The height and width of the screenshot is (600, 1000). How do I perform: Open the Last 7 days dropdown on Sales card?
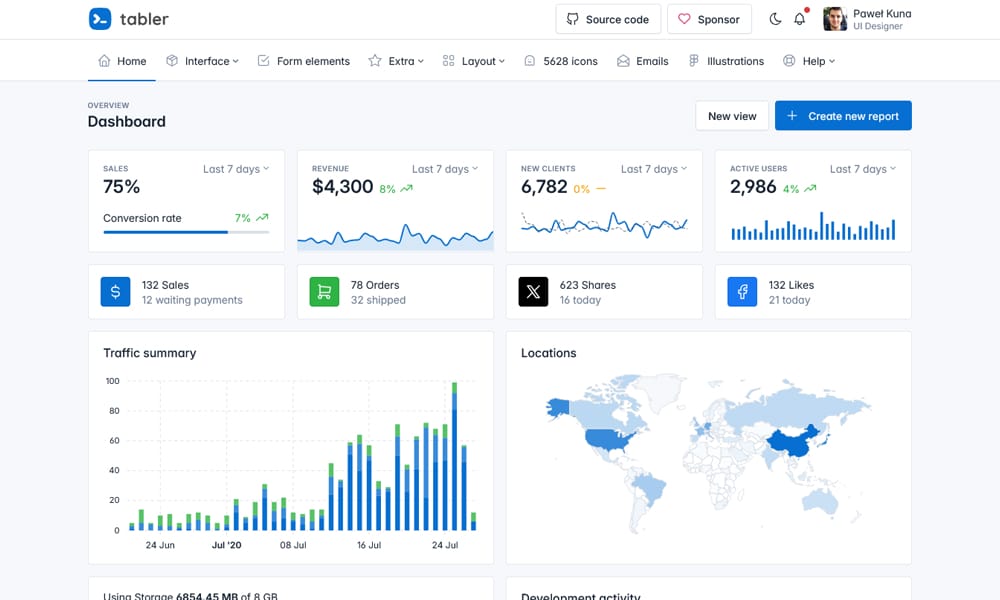(x=235, y=169)
